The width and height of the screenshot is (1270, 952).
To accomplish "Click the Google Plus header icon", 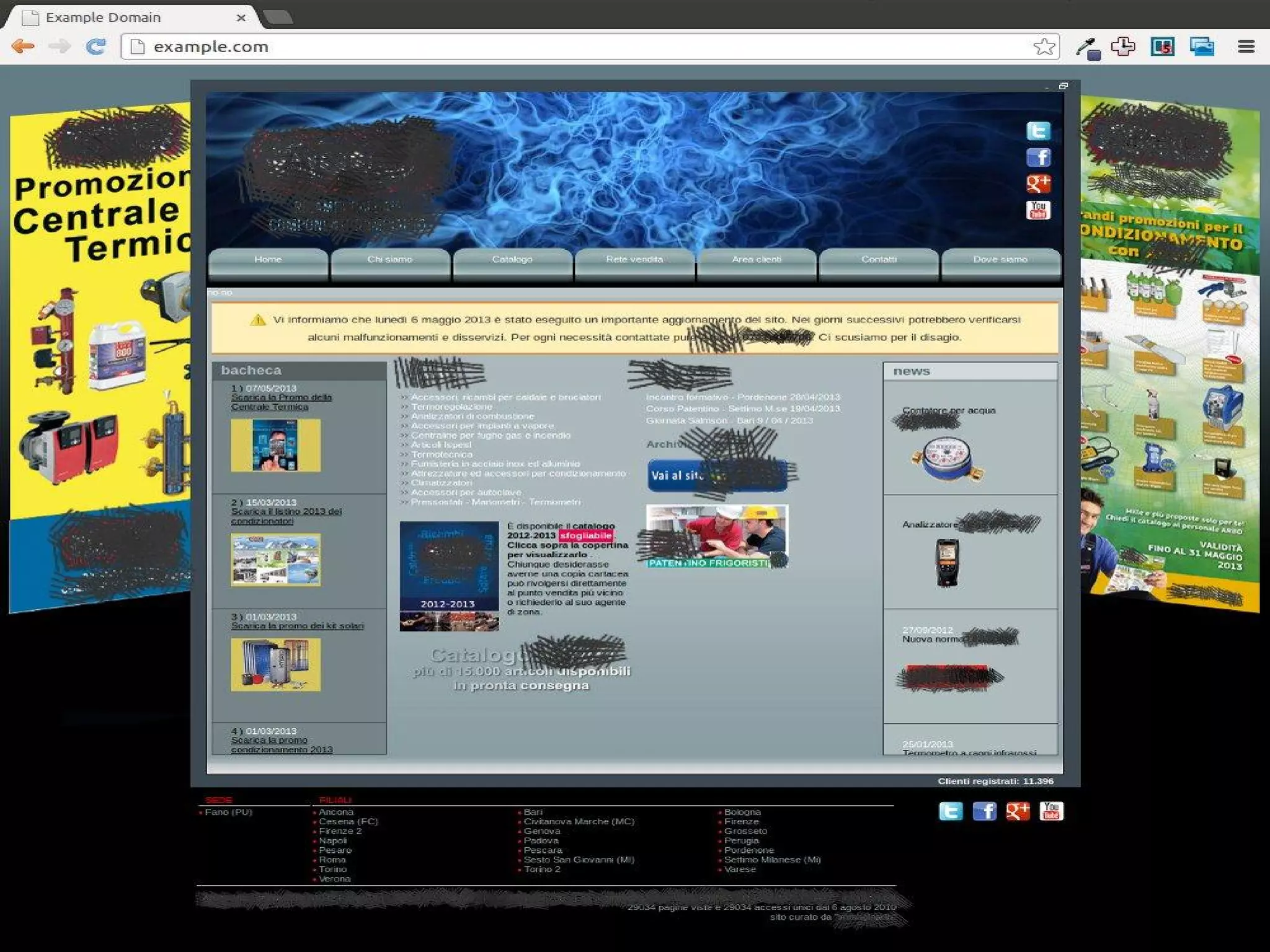I will (1038, 183).
